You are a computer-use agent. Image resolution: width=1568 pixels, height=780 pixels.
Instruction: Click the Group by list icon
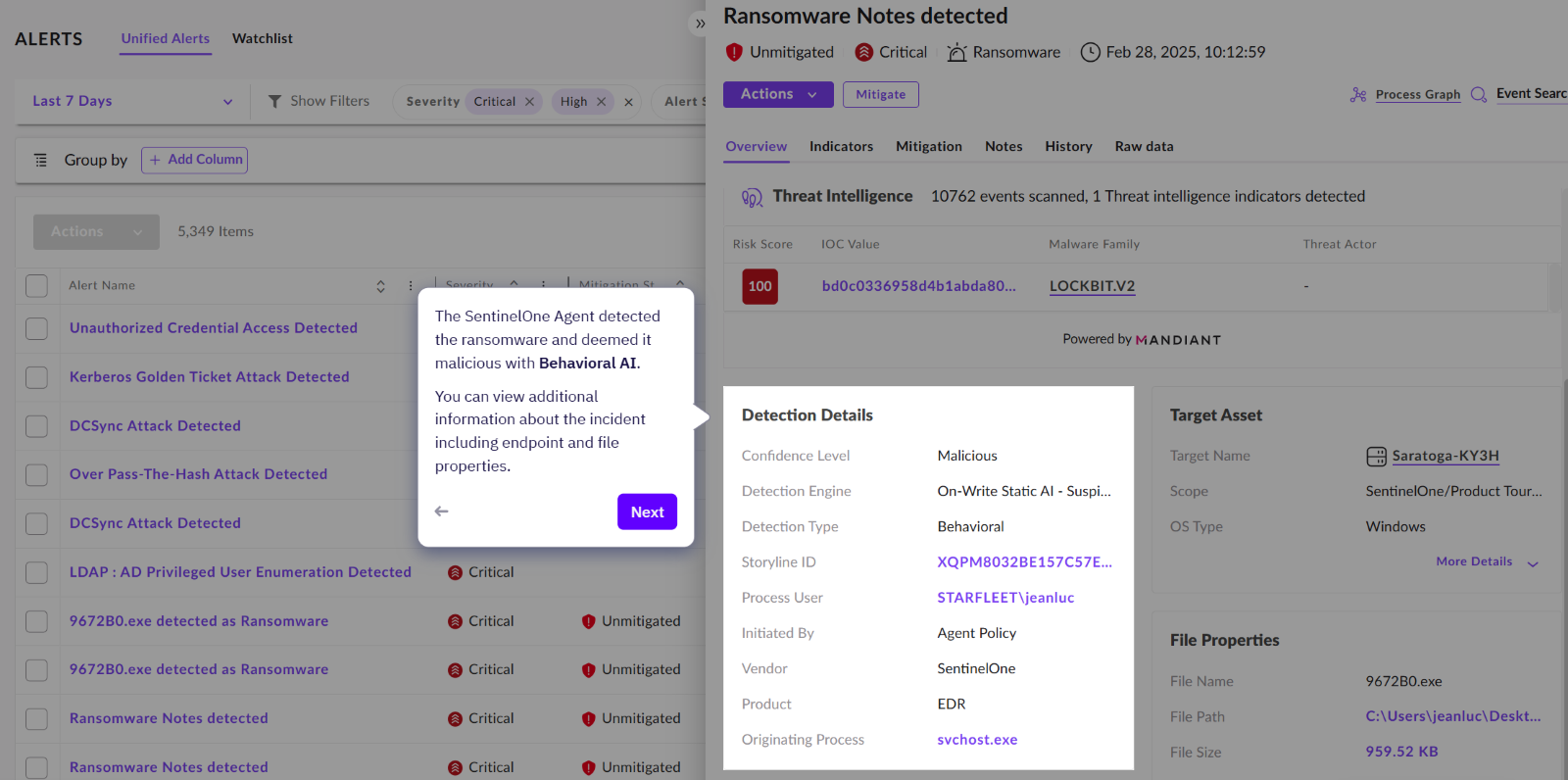coord(40,160)
